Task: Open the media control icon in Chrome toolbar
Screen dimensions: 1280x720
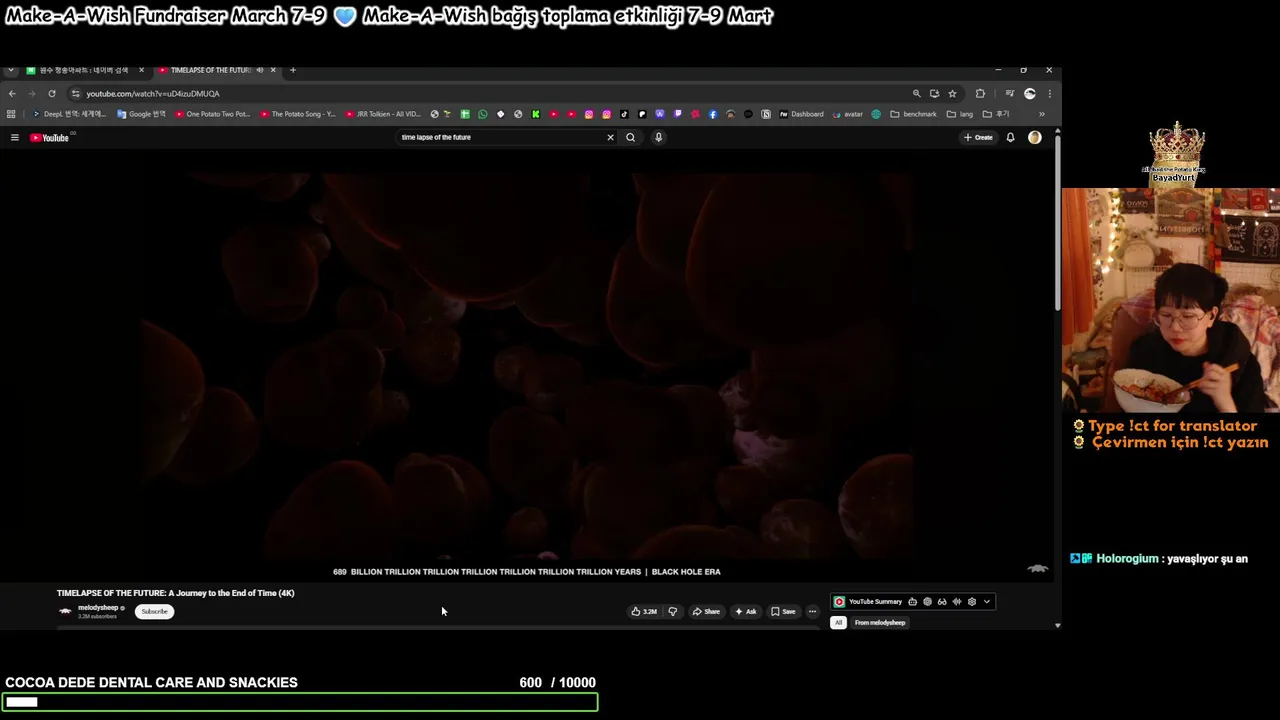Action: click(1009, 93)
